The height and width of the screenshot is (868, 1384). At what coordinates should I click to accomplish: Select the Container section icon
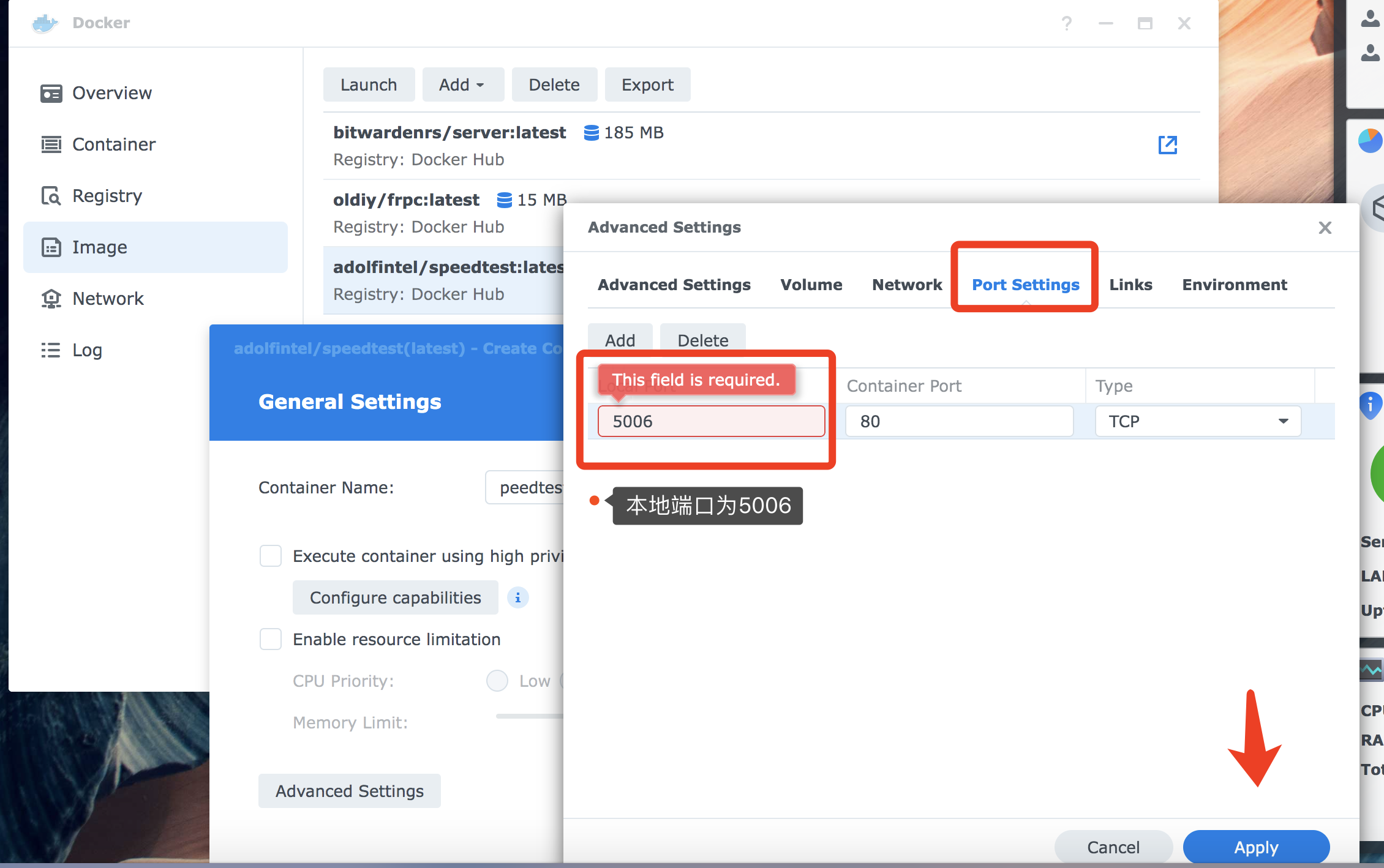[x=52, y=144]
